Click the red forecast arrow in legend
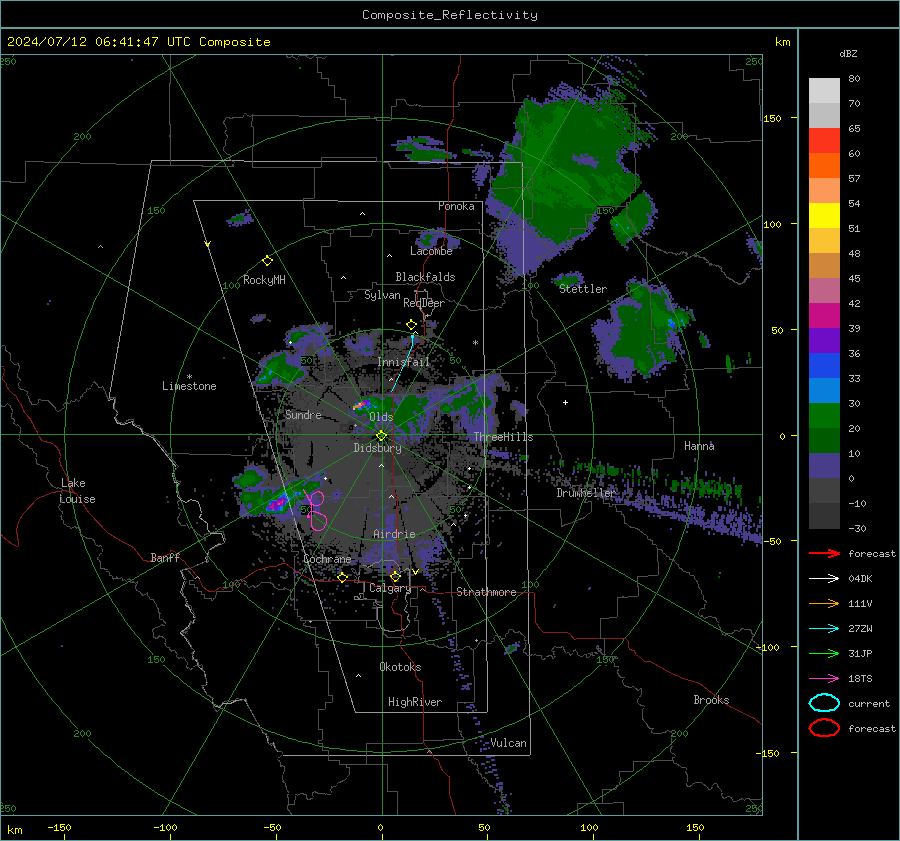 click(824, 553)
